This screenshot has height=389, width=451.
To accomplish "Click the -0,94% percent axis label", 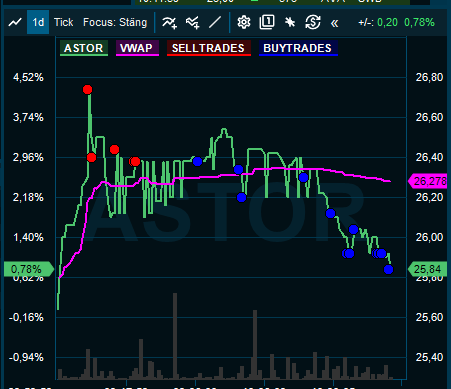I will click(26, 357).
